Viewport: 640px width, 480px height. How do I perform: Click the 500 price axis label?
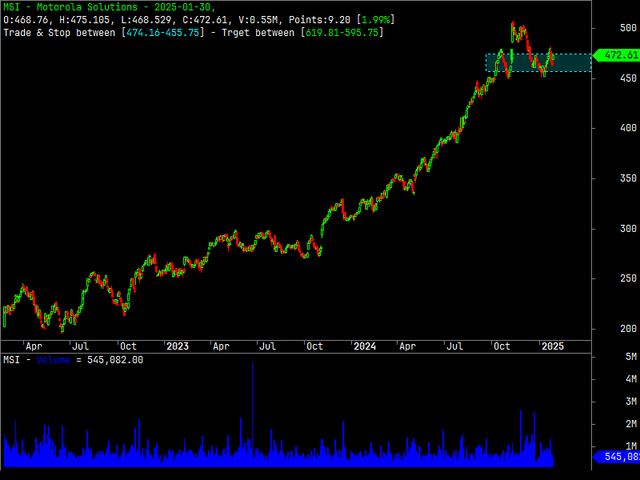pyautogui.click(x=628, y=28)
